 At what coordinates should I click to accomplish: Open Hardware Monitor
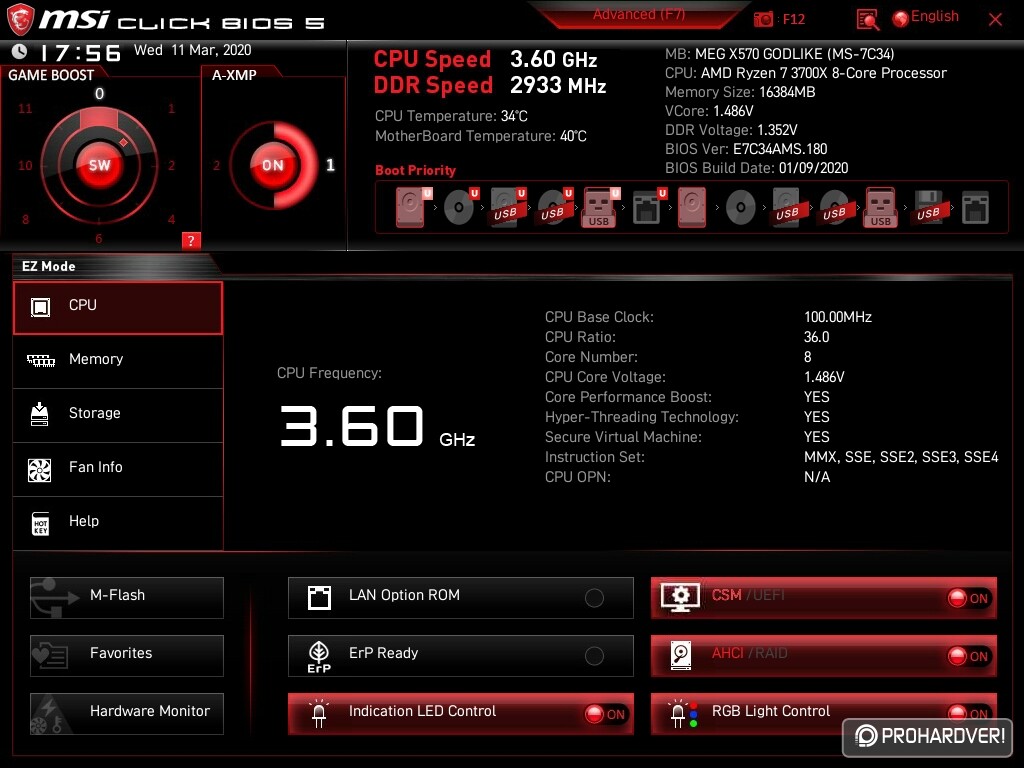pyautogui.click(x=127, y=714)
